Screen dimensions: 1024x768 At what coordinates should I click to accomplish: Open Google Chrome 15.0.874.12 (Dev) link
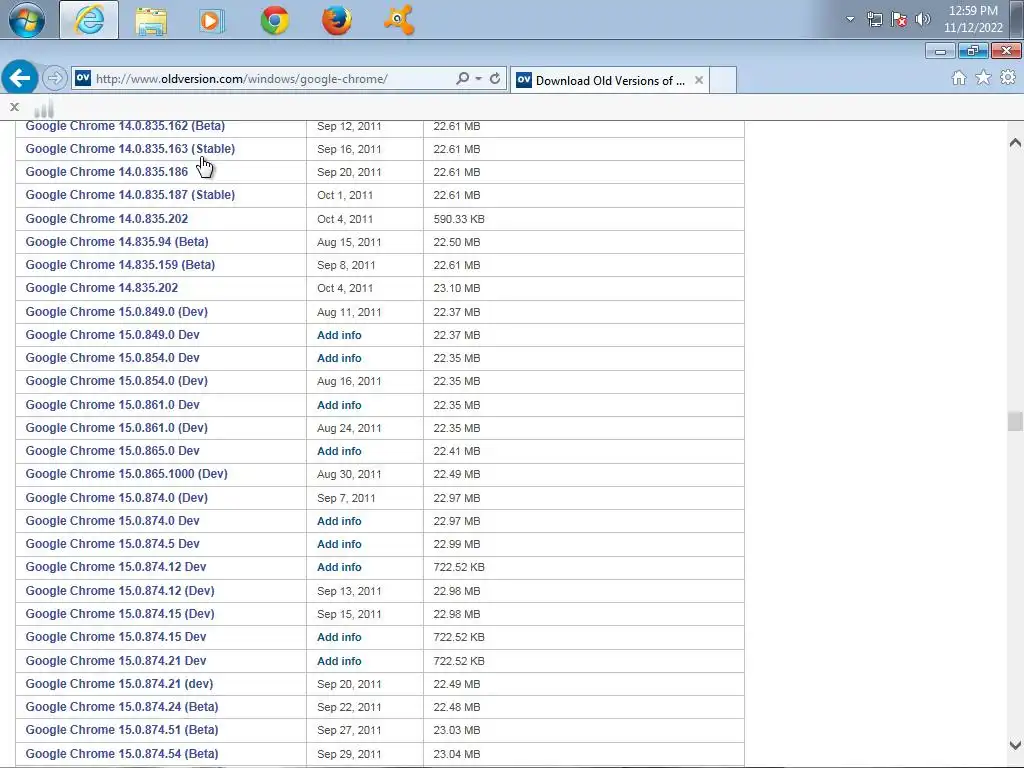(120, 590)
